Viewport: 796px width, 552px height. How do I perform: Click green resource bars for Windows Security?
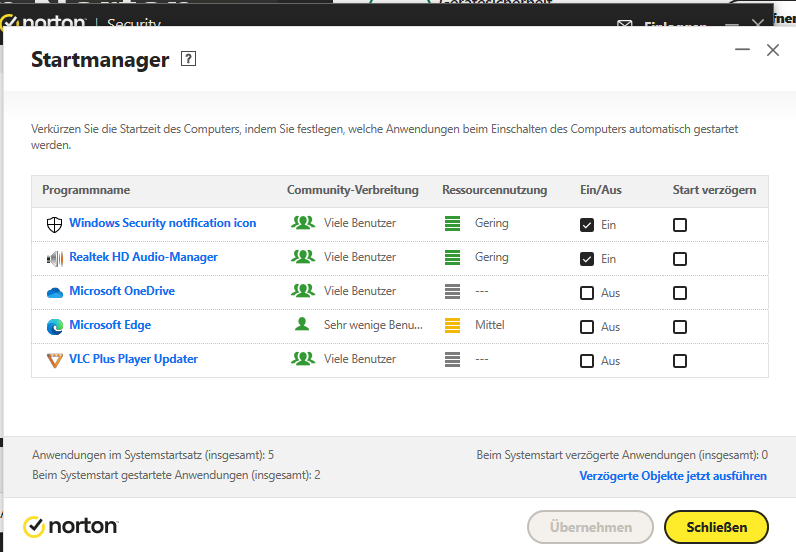[x=452, y=223]
